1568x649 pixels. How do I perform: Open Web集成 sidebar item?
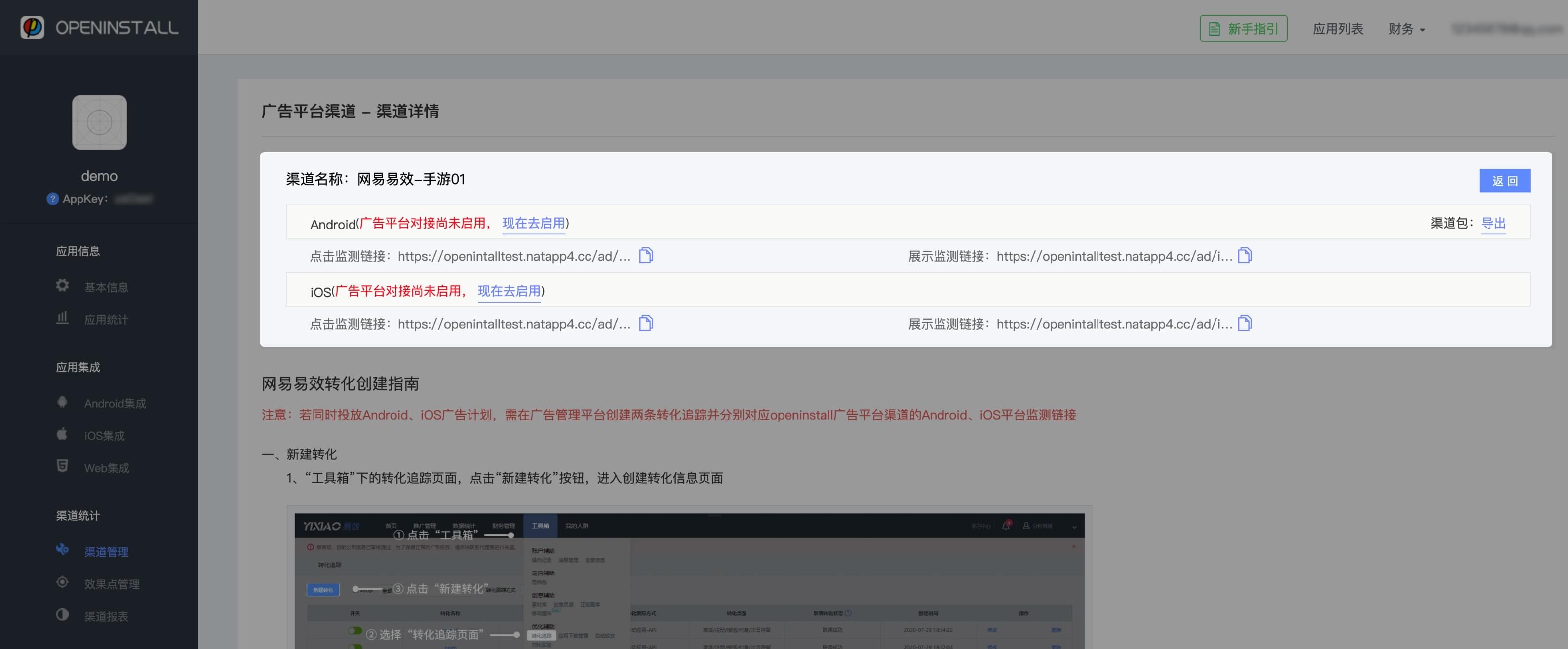click(x=107, y=468)
